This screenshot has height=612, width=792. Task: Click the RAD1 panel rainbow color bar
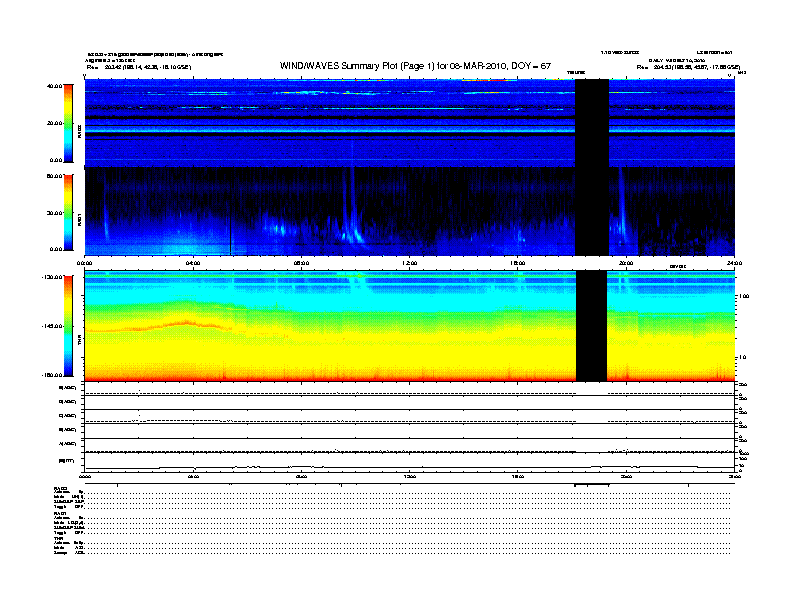(x=68, y=213)
